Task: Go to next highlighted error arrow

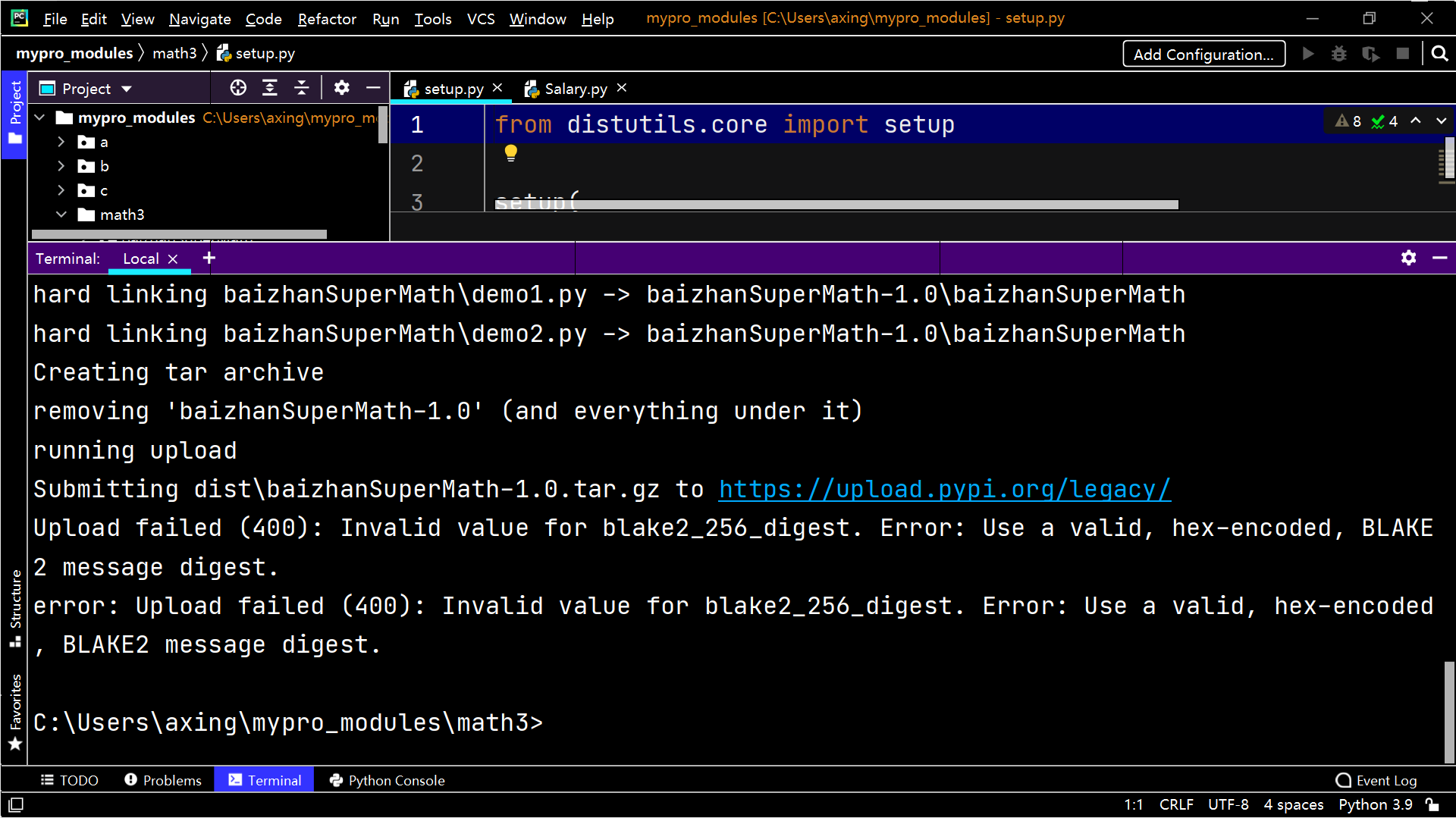Action: tap(1442, 121)
